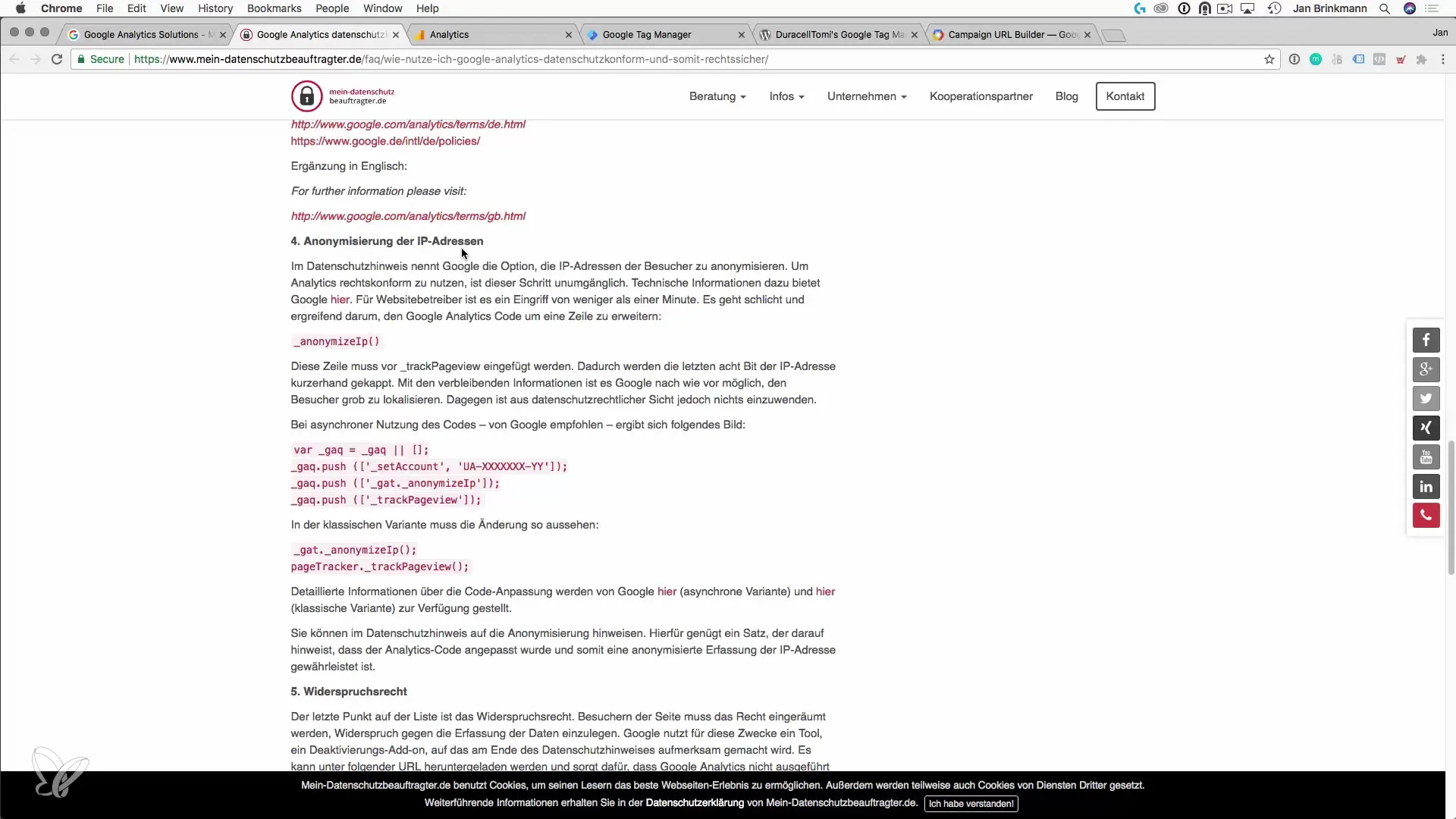Share page via Twitter sidebar icon
This screenshot has height=819, width=1456.
[1426, 398]
